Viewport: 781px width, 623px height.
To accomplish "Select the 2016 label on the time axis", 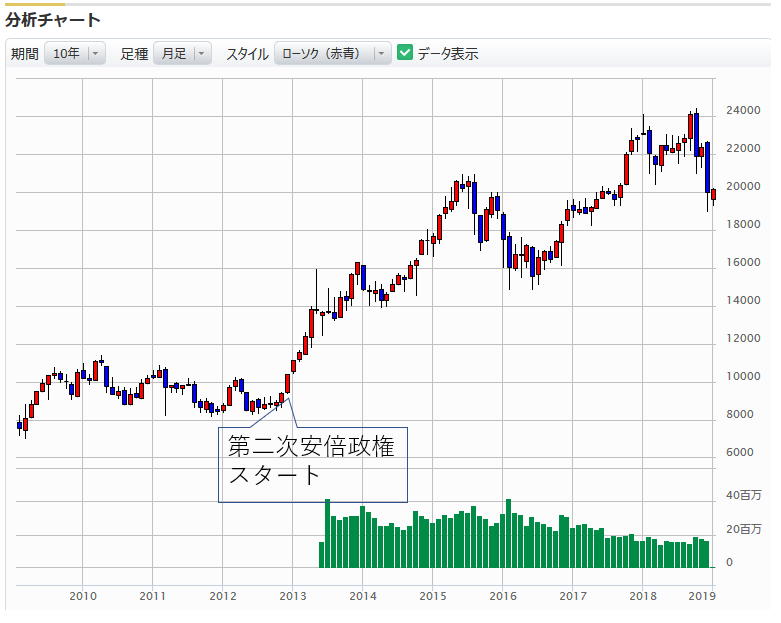I will [502, 596].
